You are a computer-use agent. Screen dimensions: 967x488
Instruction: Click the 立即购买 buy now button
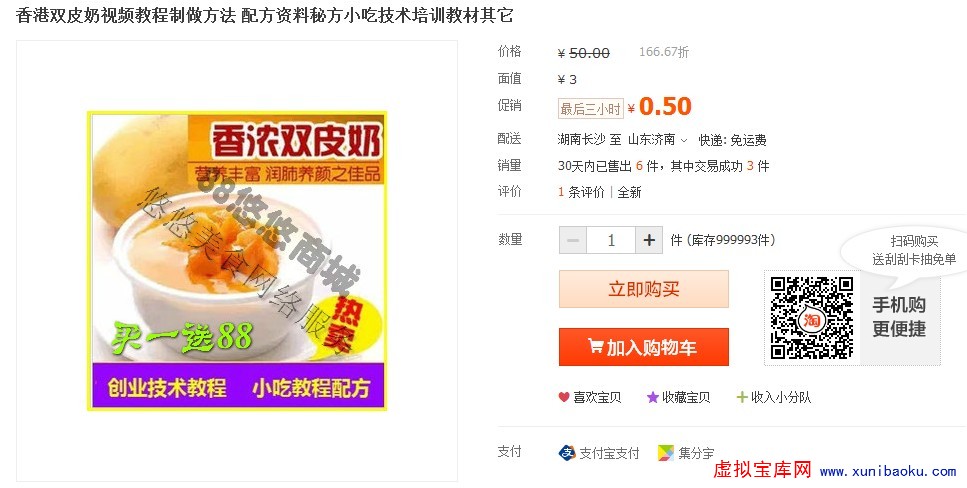(x=644, y=289)
